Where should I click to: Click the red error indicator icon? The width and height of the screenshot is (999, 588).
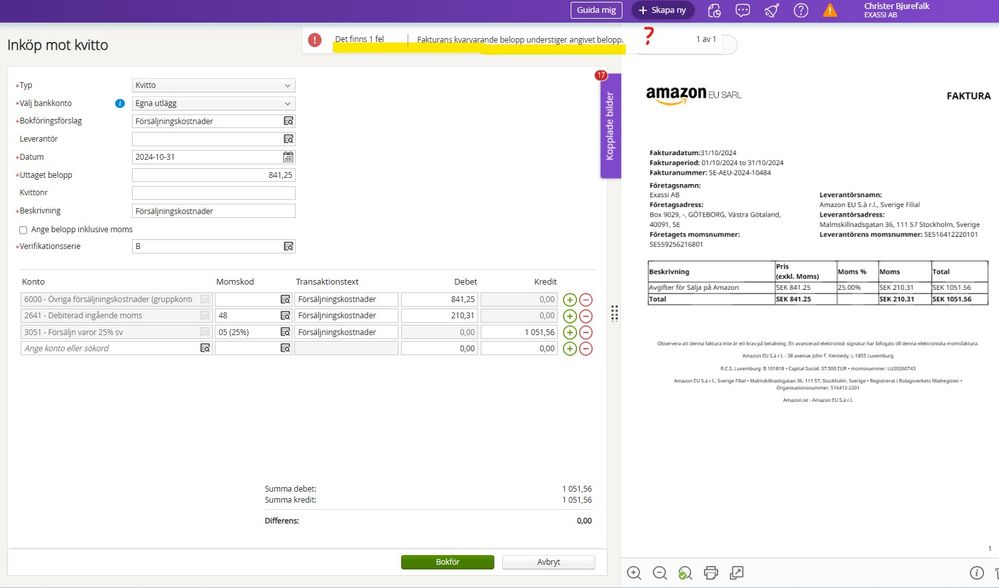(x=315, y=40)
